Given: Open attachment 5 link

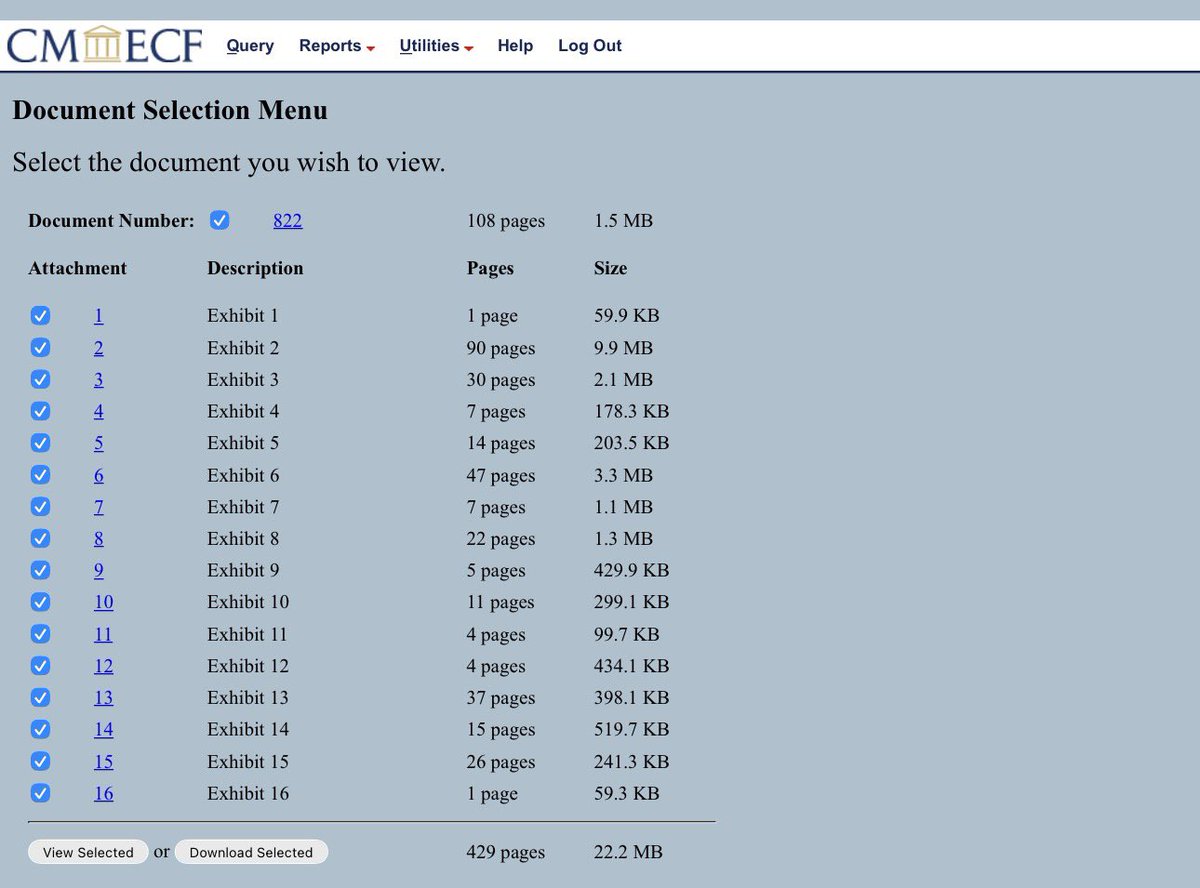Looking at the screenshot, I should click(99, 443).
